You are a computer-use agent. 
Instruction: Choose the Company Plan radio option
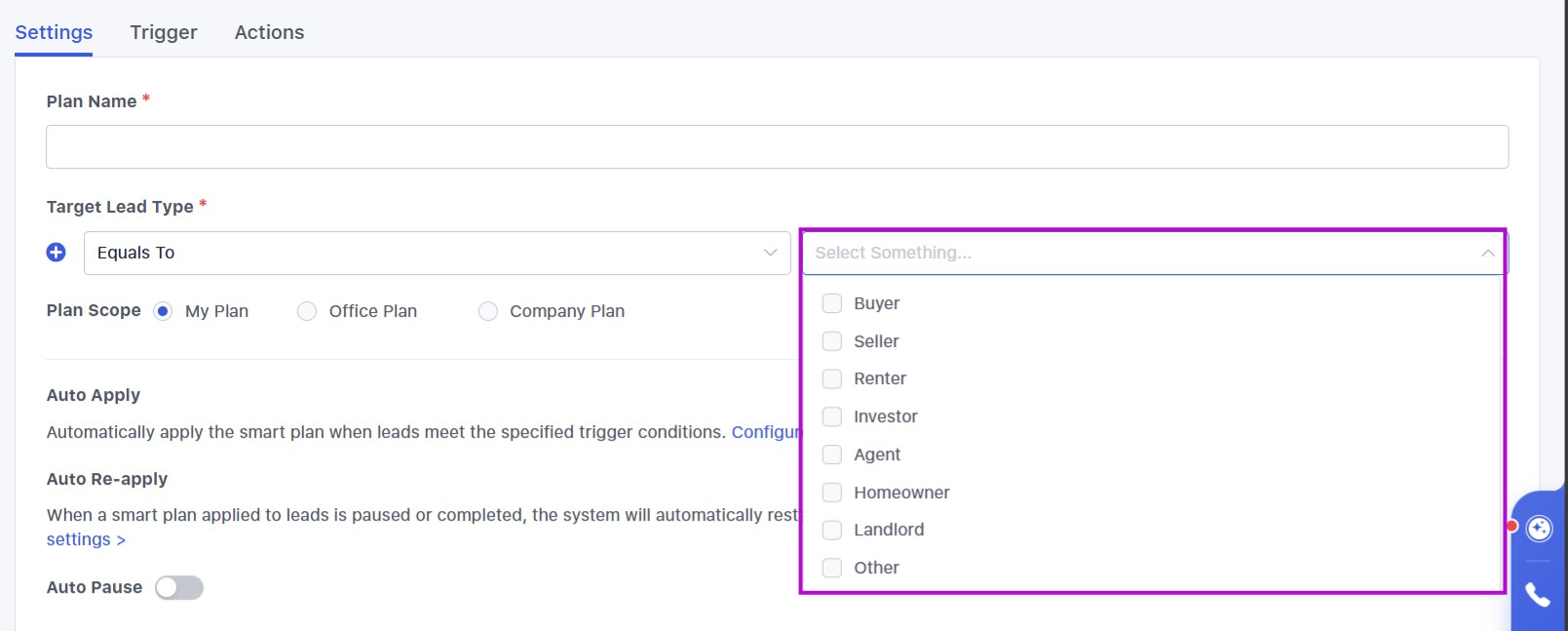click(488, 311)
